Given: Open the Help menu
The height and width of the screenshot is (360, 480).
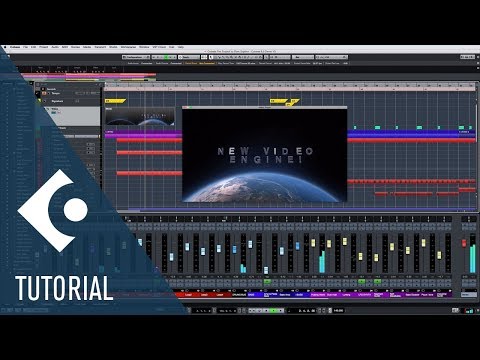Looking at the screenshot, I should pos(181,47).
